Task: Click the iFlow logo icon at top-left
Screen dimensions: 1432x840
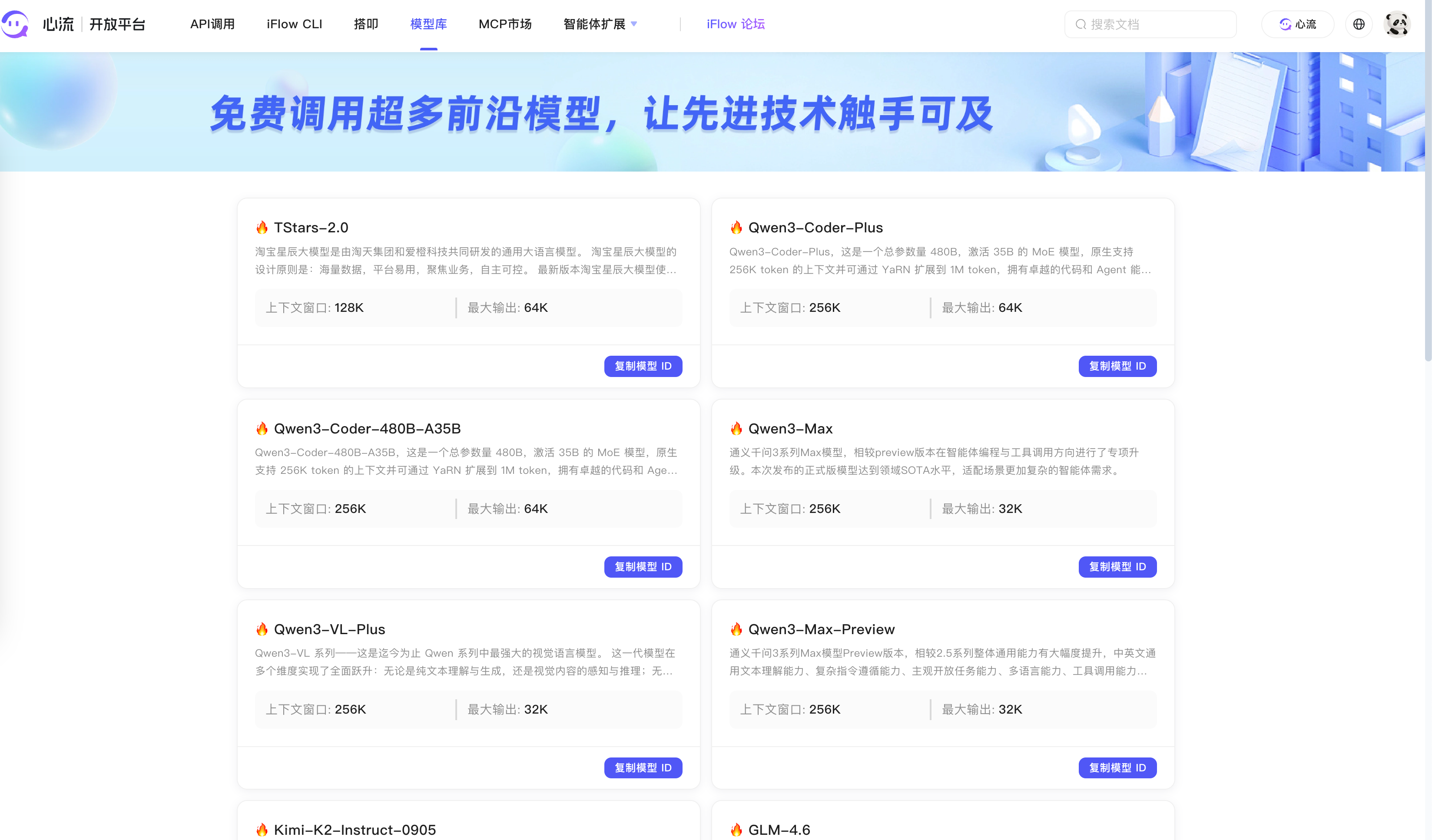Action: point(15,24)
